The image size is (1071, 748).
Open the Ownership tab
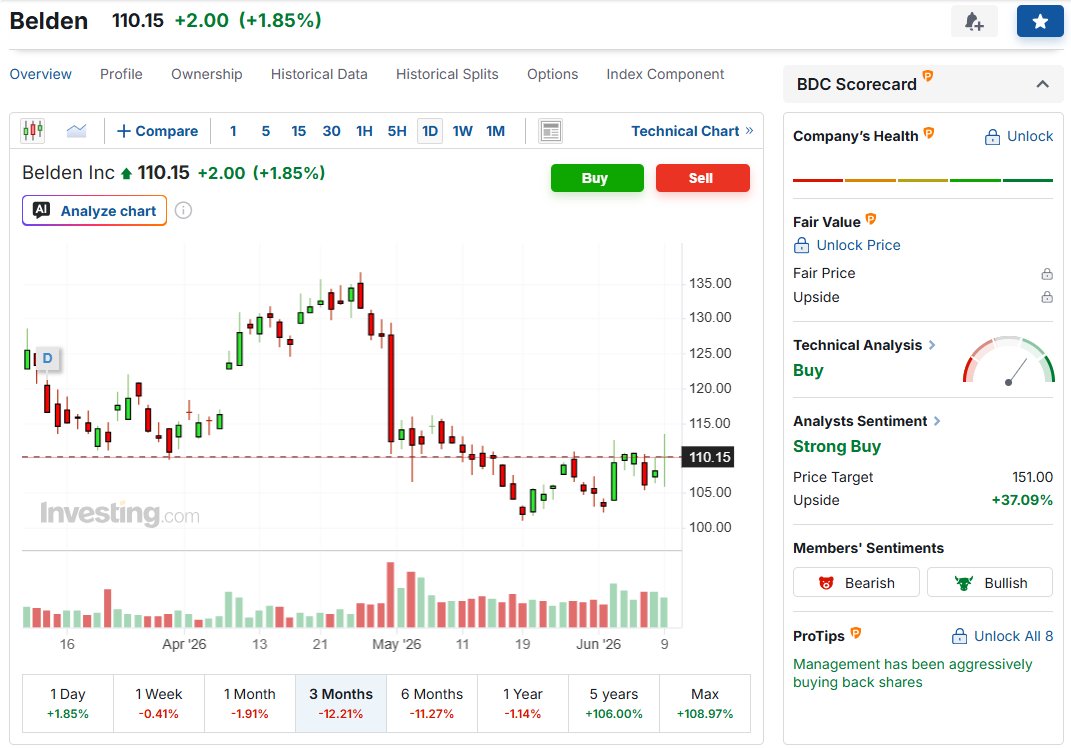coord(206,74)
